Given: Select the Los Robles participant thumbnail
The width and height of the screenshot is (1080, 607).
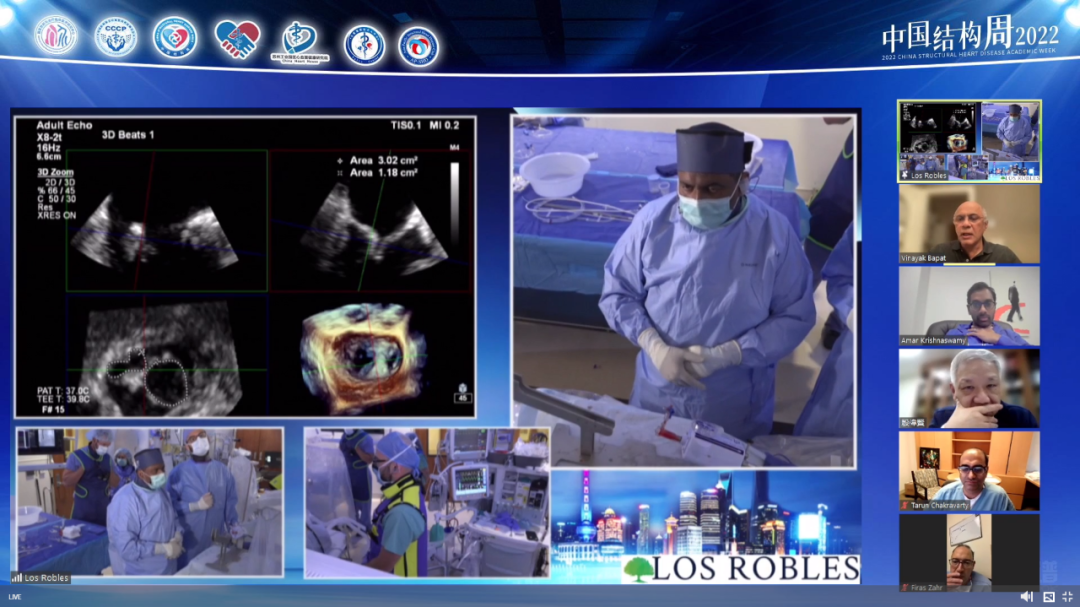Looking at the screenshot, I should click(968, 141).
